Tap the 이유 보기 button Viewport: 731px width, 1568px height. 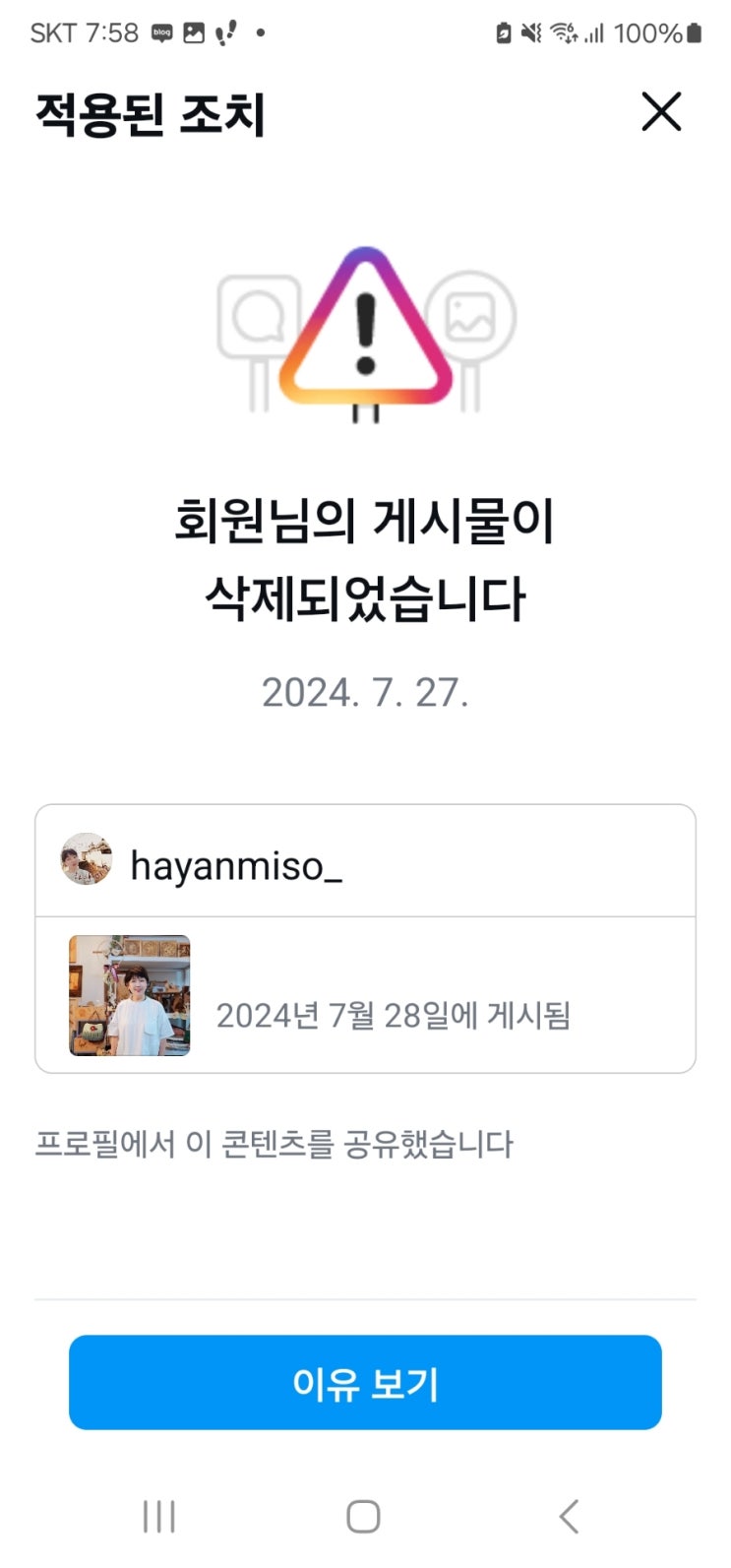tap(365, 1382)
